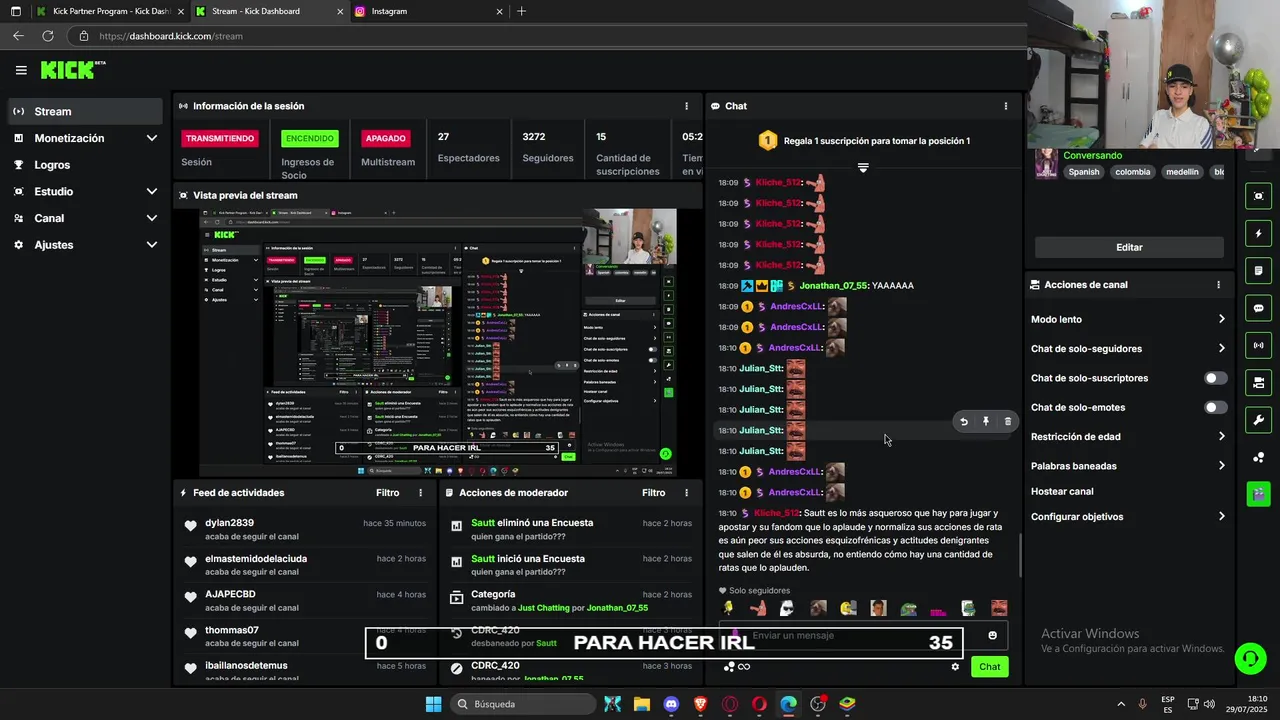Screen dimensions: 1280x720
Task: Delete the hovered Julian_Stt message
Action: pos(1007,422)
